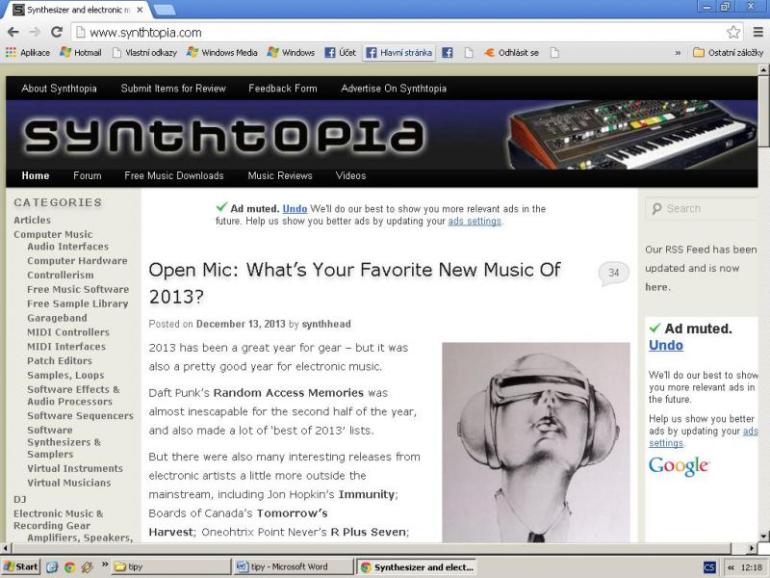Click the sidebar Search input field
This screenshot has height=578, width=770.
click(701, 209)
